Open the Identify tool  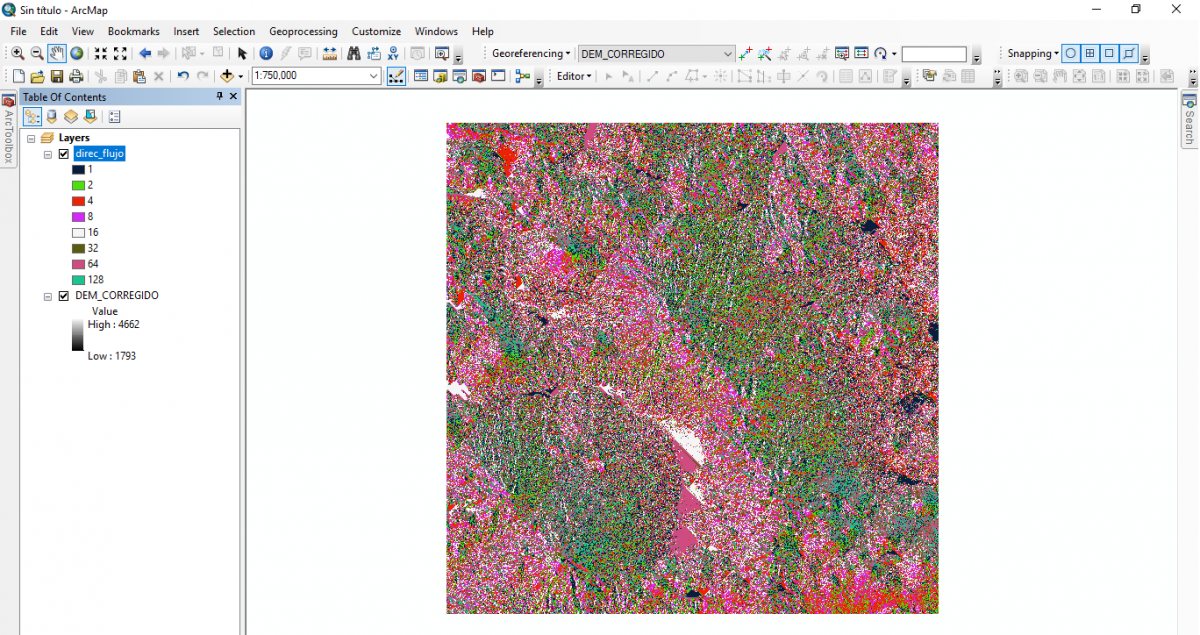pos(266,53)
